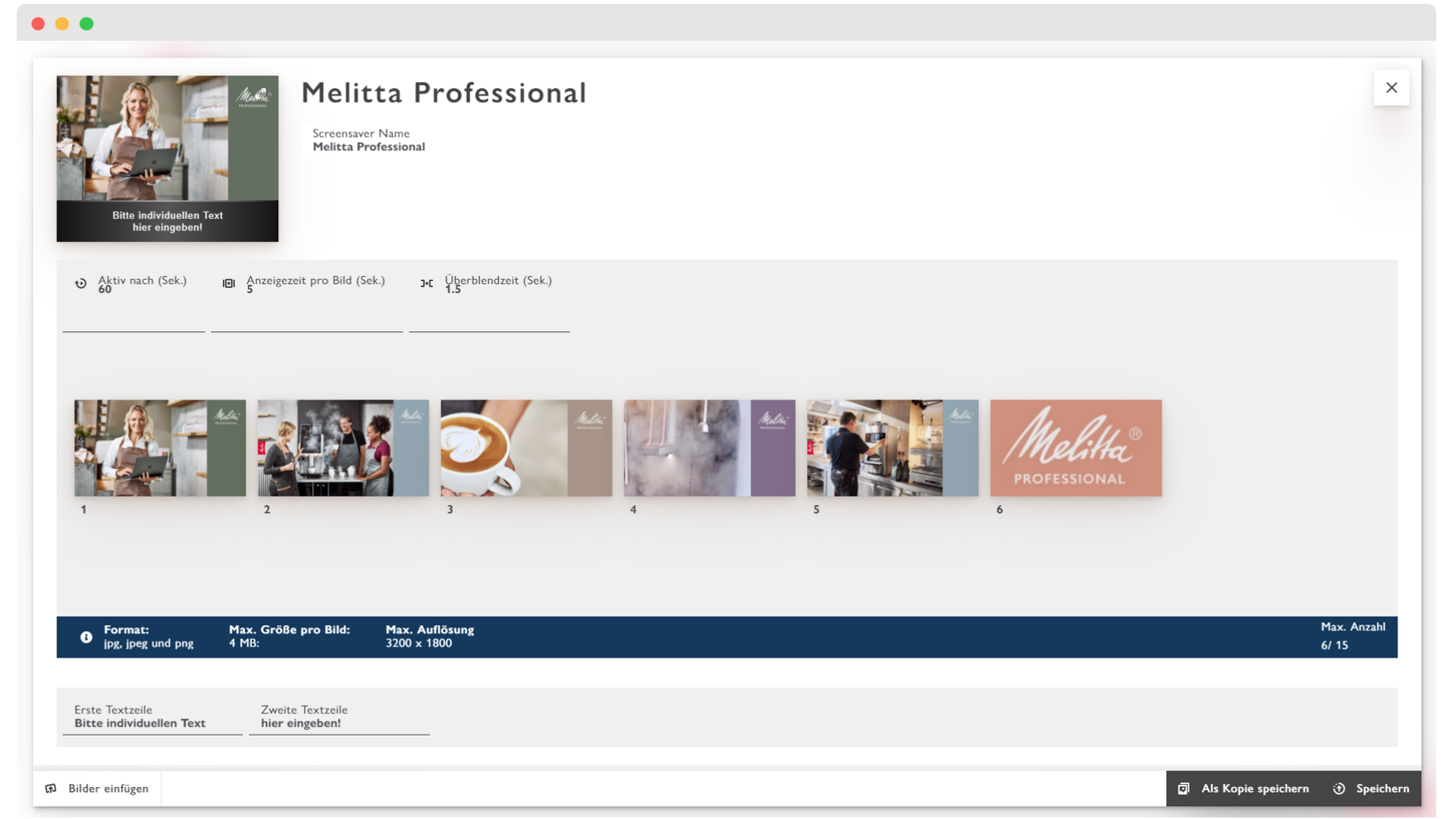Click the crossfade icon beside Überblendzeit
The image size is (1456, 819).
(x=427, y=284)
